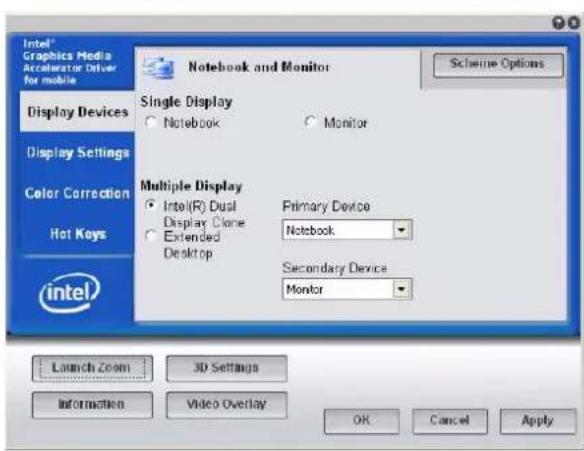
Task: Open the Display Settings tab
Action: (x=77, y=153)
